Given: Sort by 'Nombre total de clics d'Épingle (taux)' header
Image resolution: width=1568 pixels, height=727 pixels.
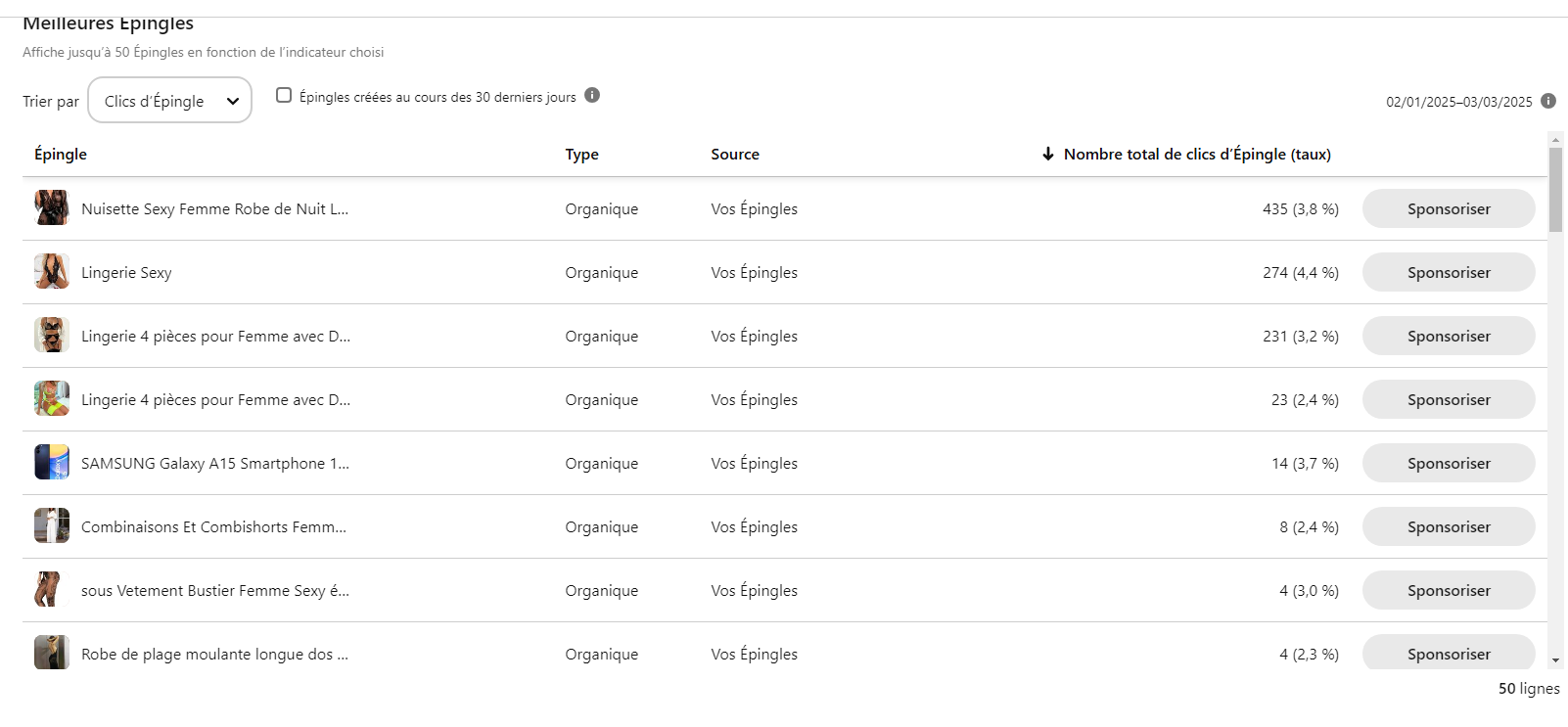Looking at the screenshot, I should pyautogui.click(x=1197, y=154).
